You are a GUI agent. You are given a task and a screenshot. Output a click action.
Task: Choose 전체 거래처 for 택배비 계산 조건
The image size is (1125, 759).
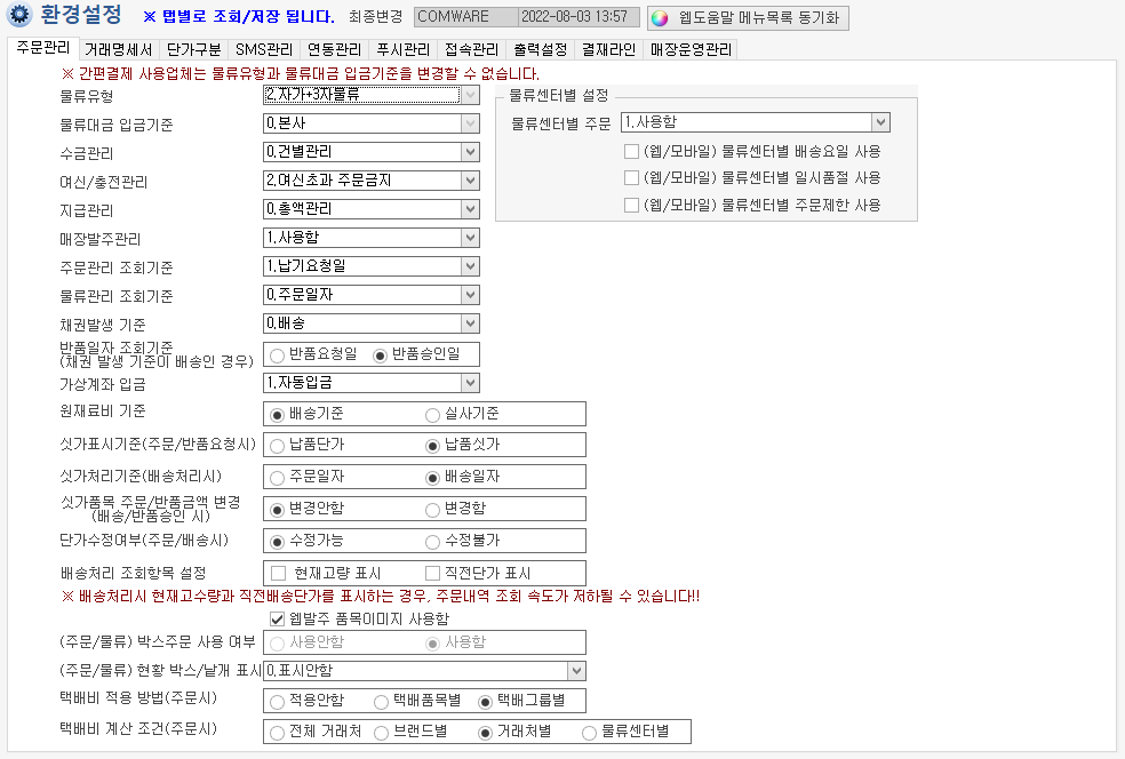coord(277,733)
